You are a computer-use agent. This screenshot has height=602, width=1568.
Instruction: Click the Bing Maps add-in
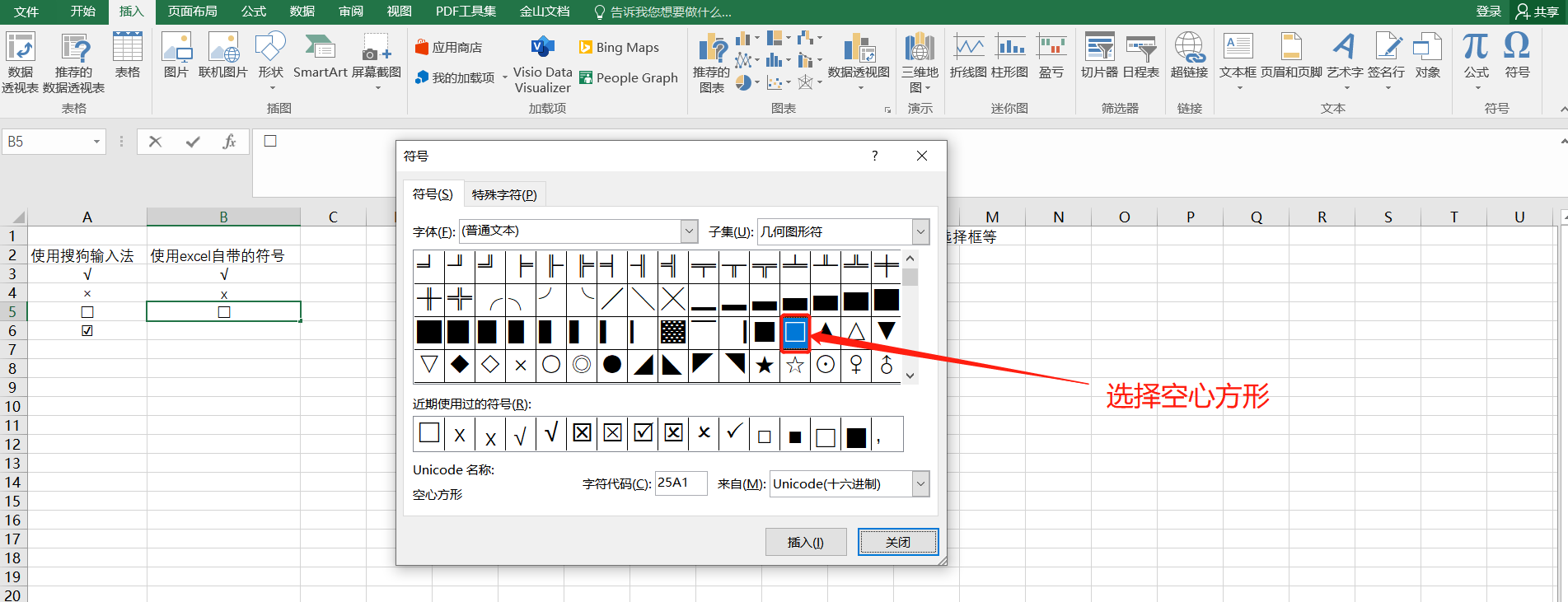click(x=619, y=48)
